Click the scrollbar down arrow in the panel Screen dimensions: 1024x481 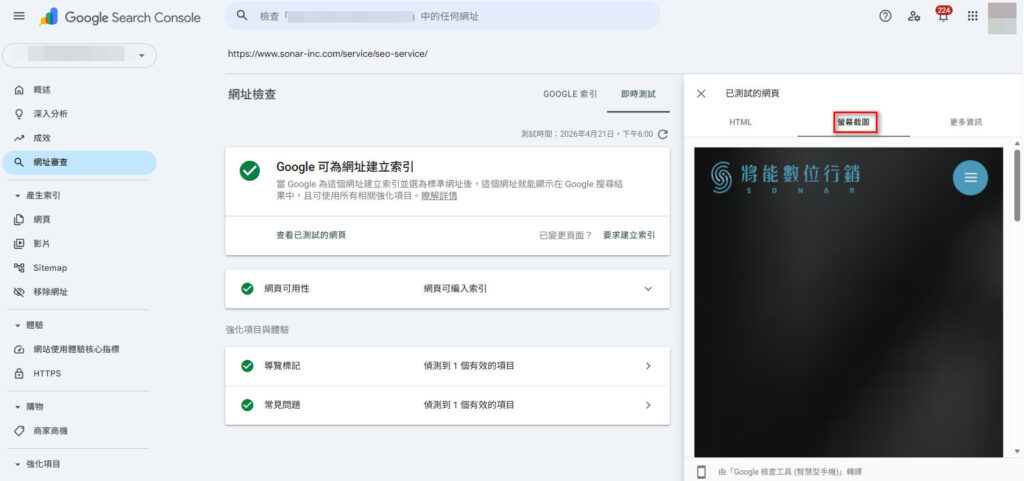point(1017,452)
